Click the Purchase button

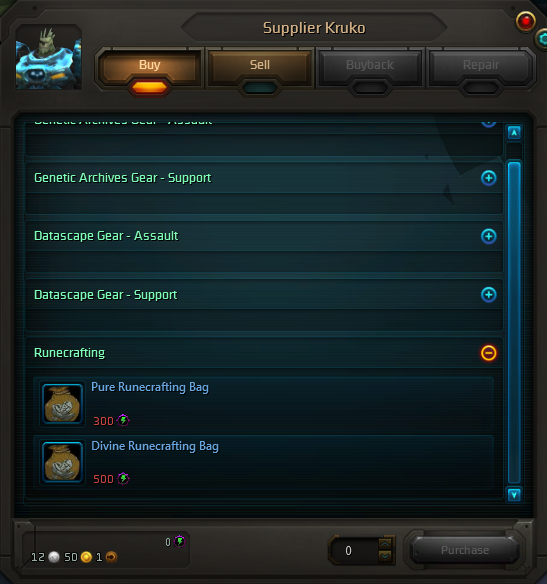point(465,550)
